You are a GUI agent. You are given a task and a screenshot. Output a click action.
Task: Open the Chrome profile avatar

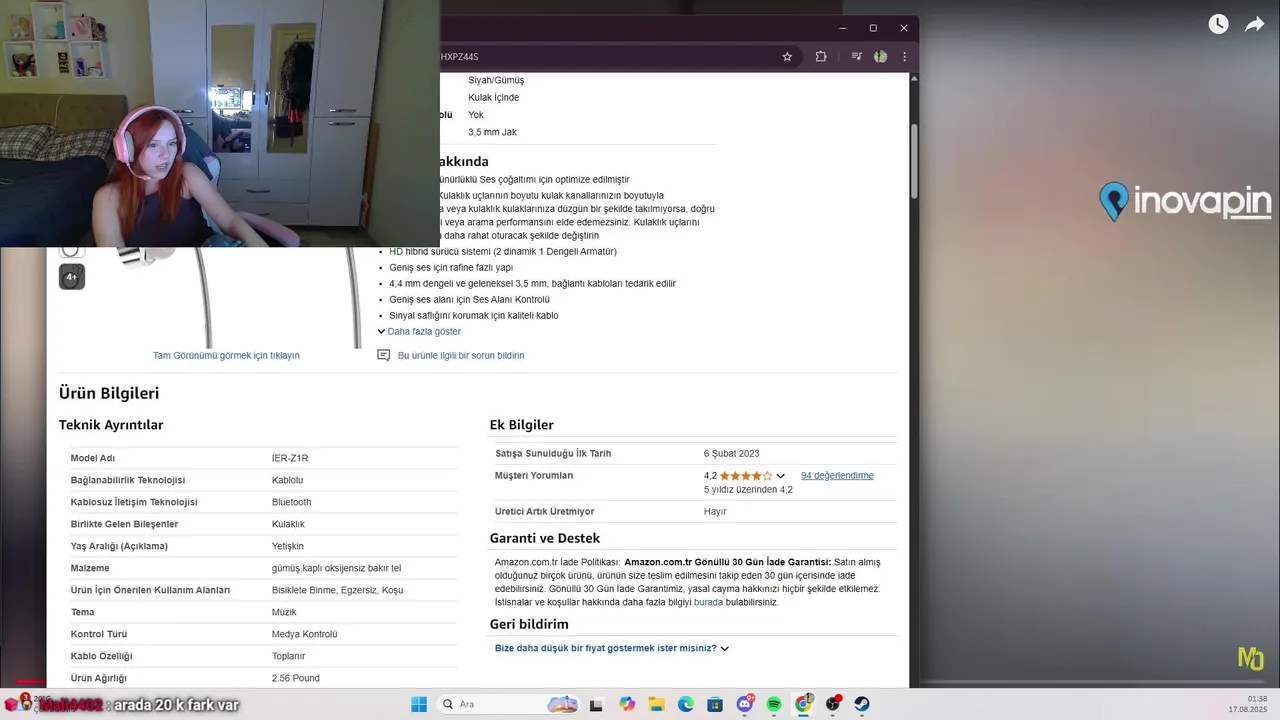[880, 57]
